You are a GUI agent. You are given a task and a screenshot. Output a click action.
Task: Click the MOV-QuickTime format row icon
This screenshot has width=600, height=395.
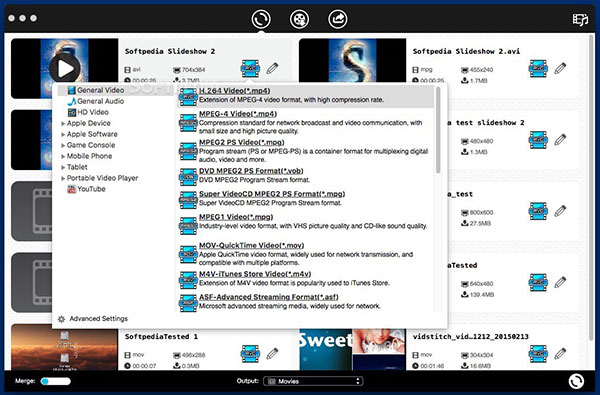188,255
